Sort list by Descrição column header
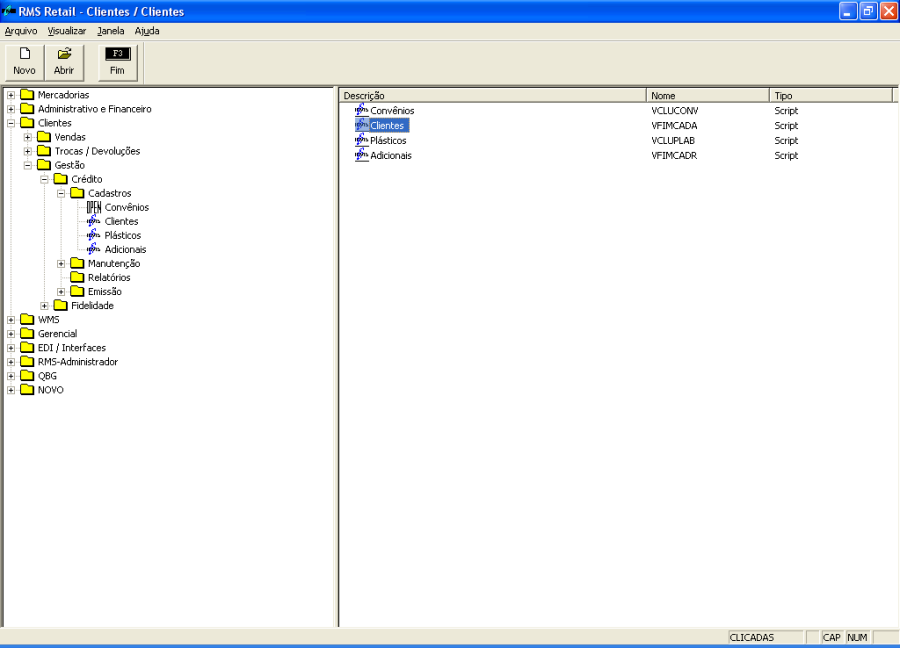900x648 pixels. [493, 95]
